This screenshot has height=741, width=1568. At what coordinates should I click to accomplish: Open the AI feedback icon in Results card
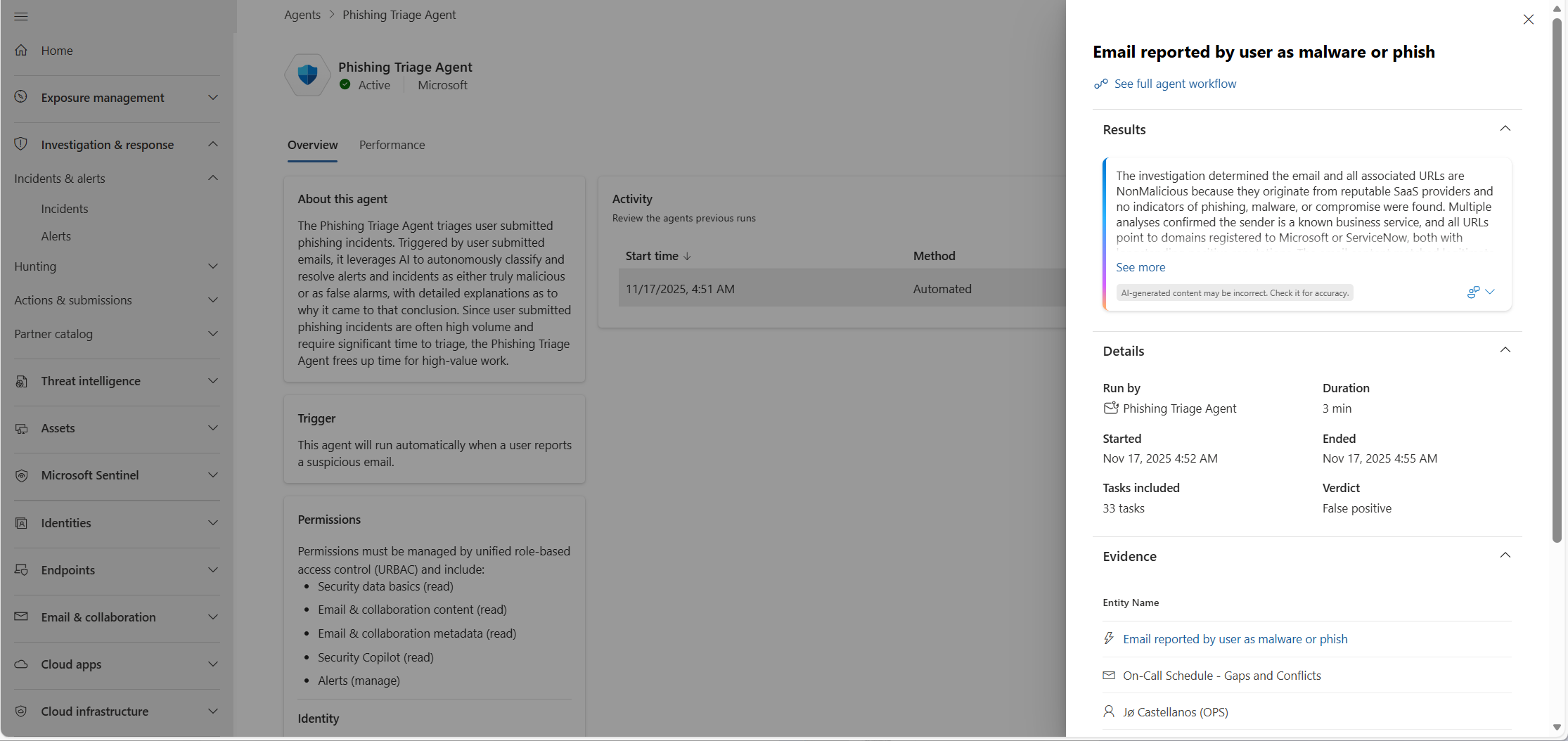pyautogui.click(x=1473, y=292)
